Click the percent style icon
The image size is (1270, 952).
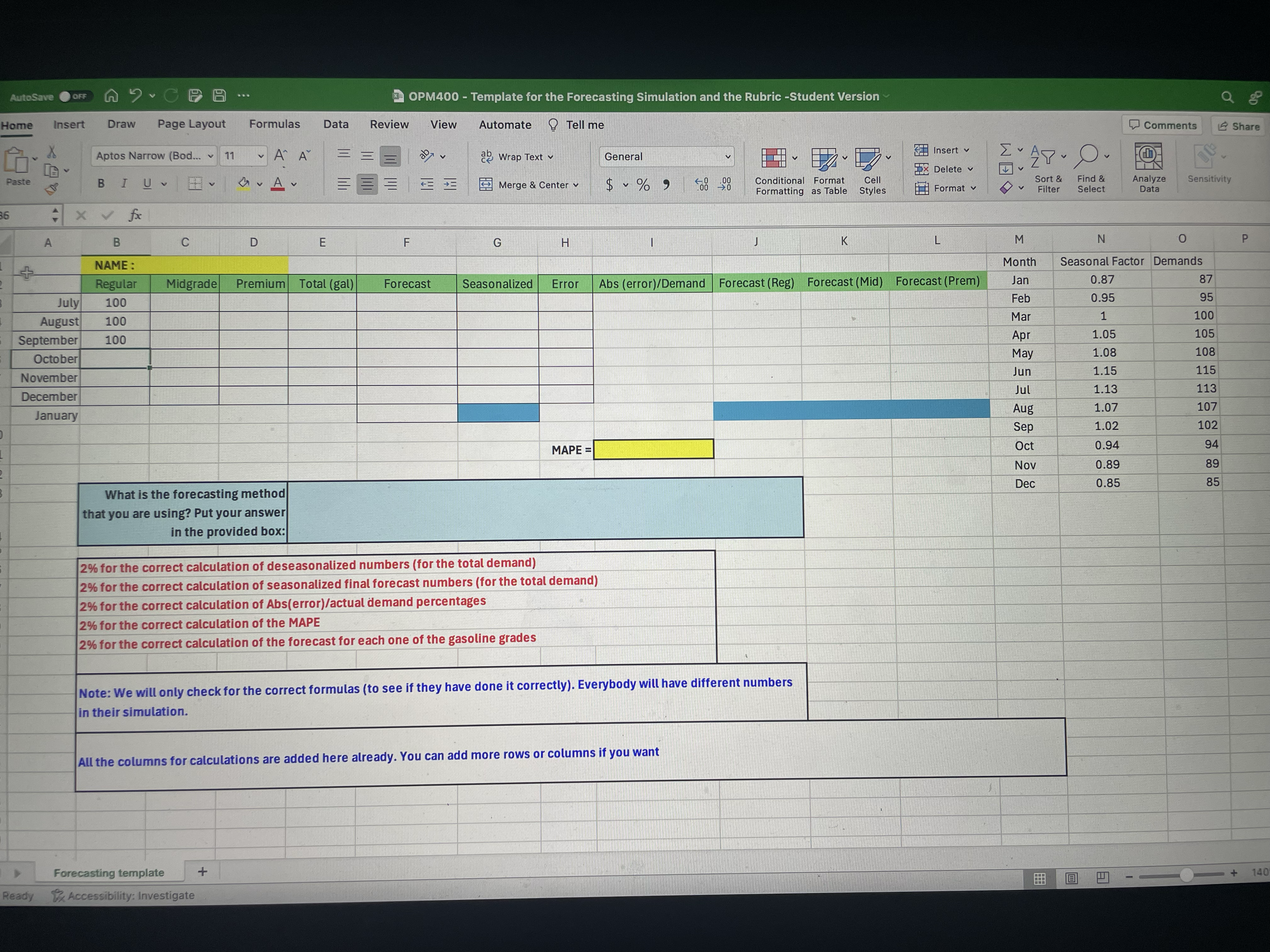tap(643, 185)
